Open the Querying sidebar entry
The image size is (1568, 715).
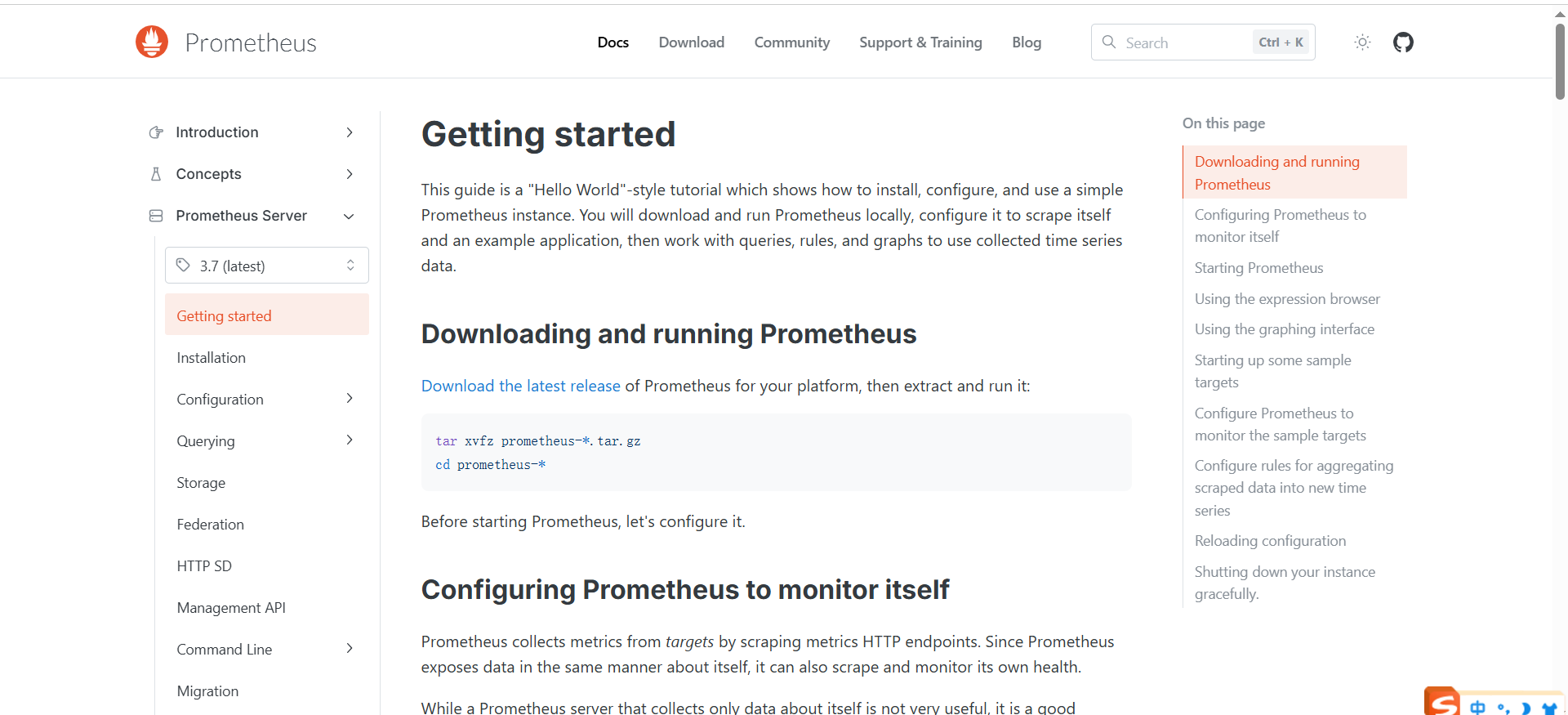tap(206, 441)
